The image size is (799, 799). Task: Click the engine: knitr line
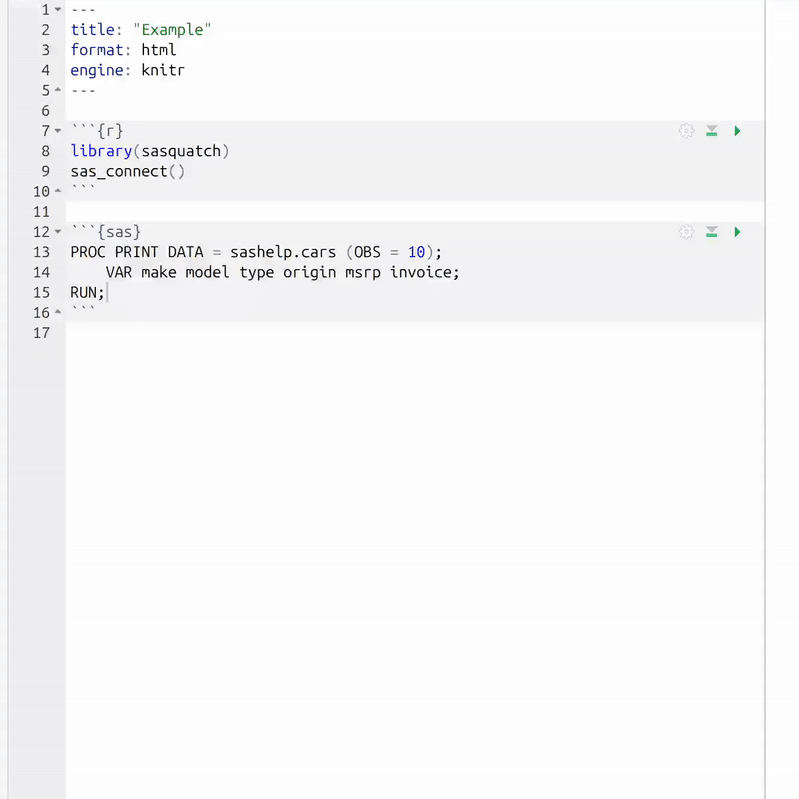point(127,70)
